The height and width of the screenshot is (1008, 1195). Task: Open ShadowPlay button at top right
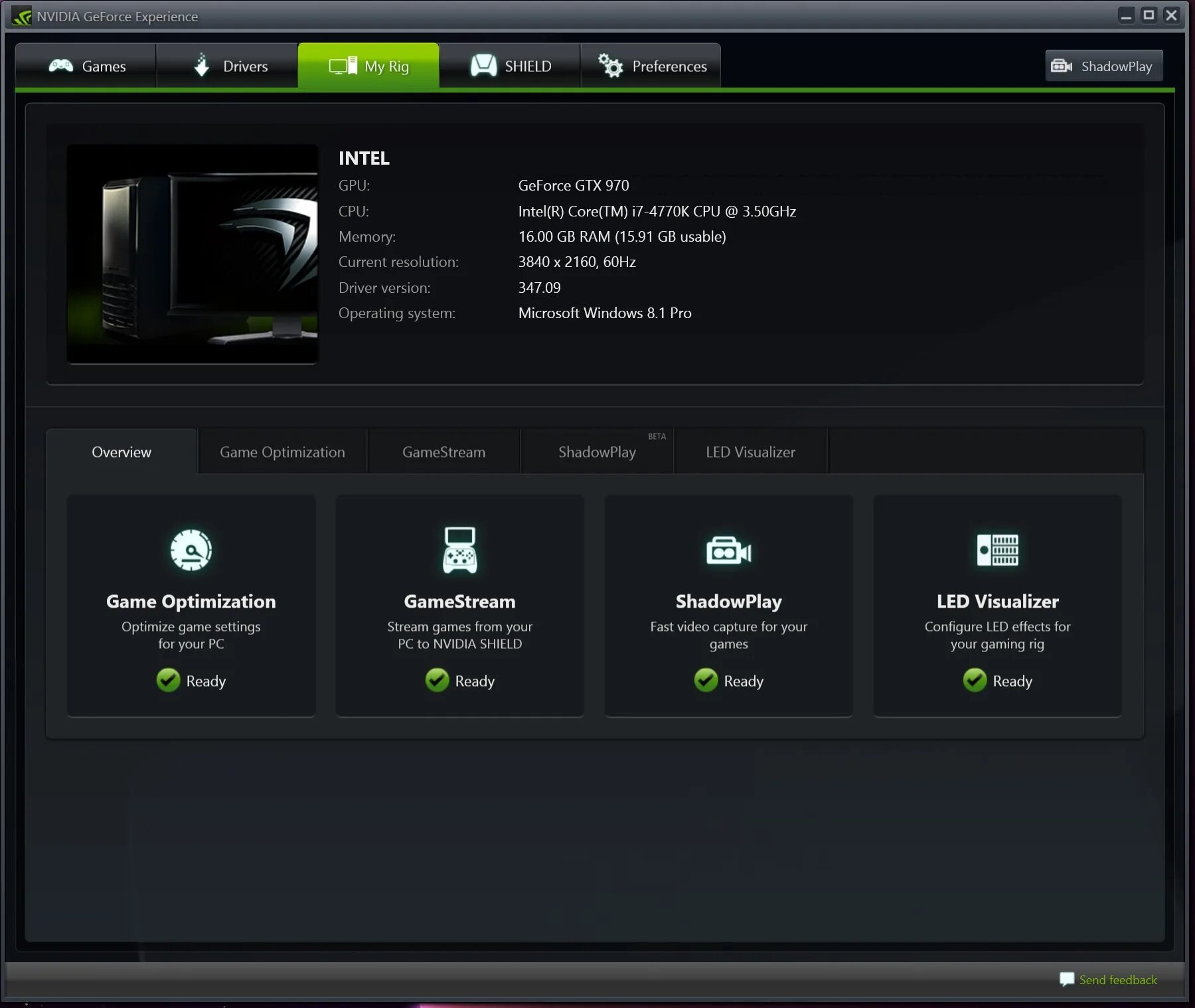coord(1104,66)
